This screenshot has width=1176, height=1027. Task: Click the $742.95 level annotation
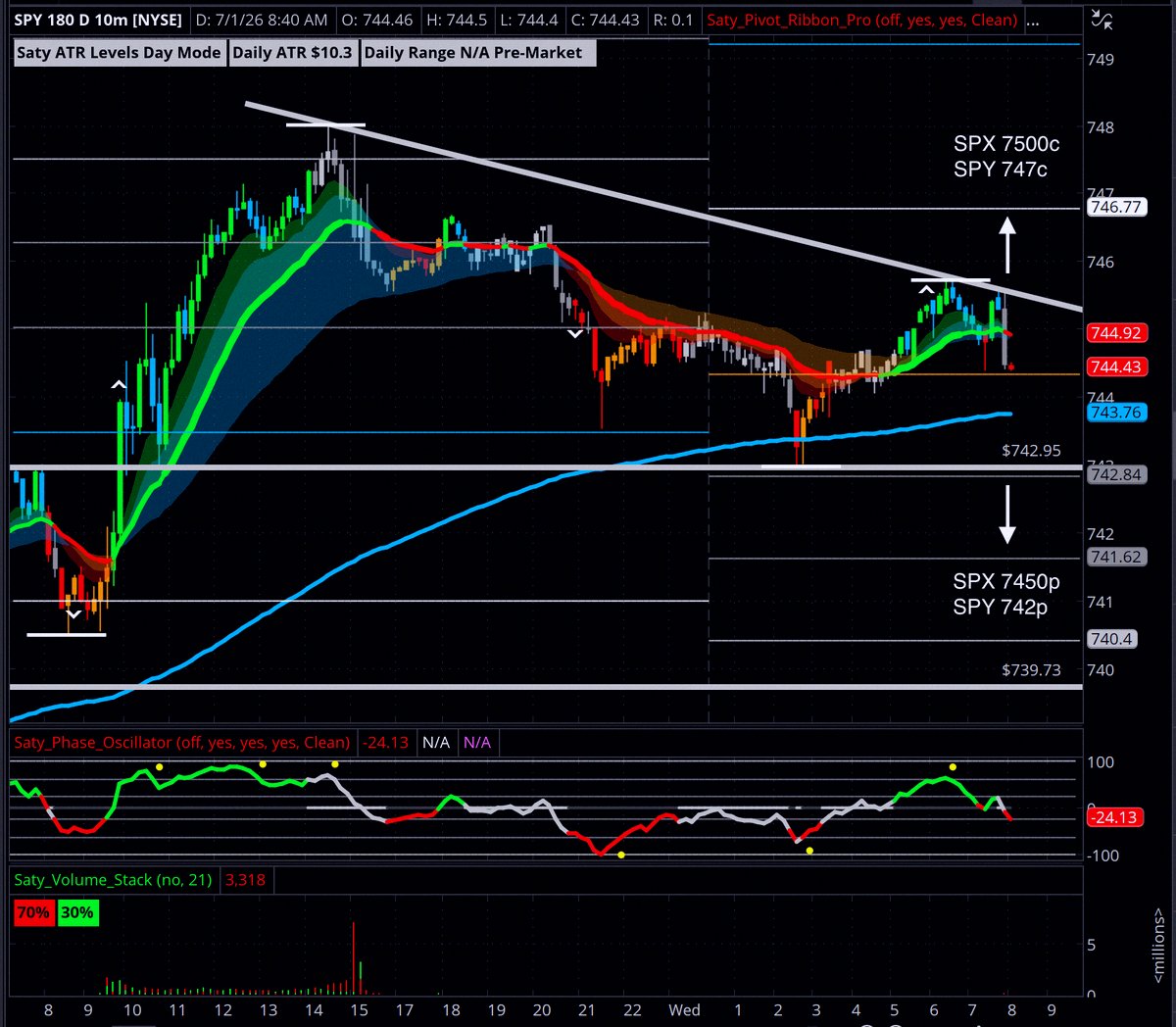point(1031,451)
